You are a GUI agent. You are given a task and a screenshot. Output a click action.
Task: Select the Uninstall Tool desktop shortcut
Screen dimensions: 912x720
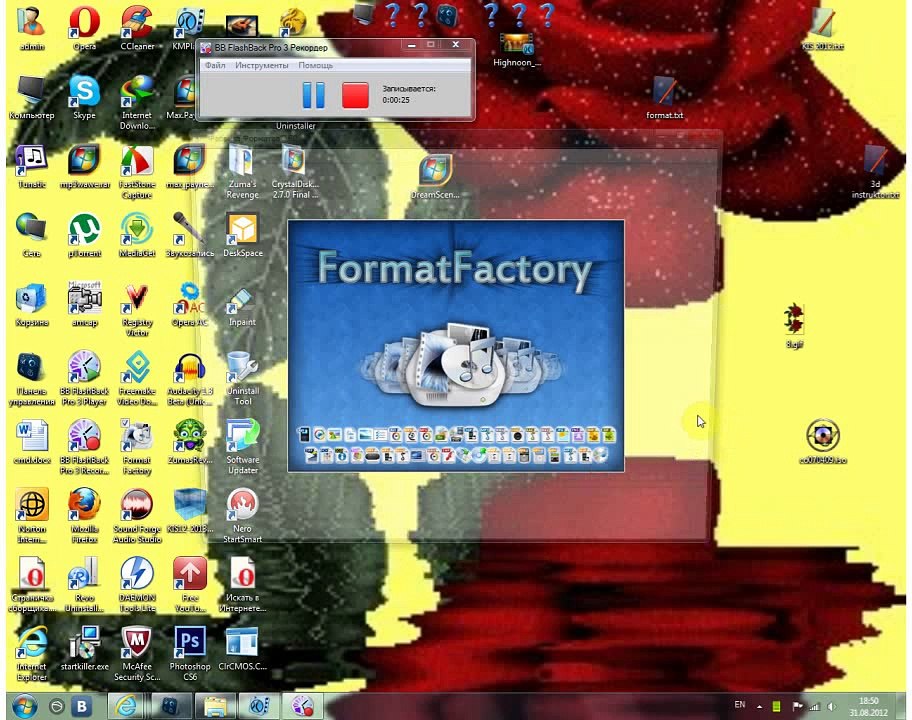pos(243,379)
